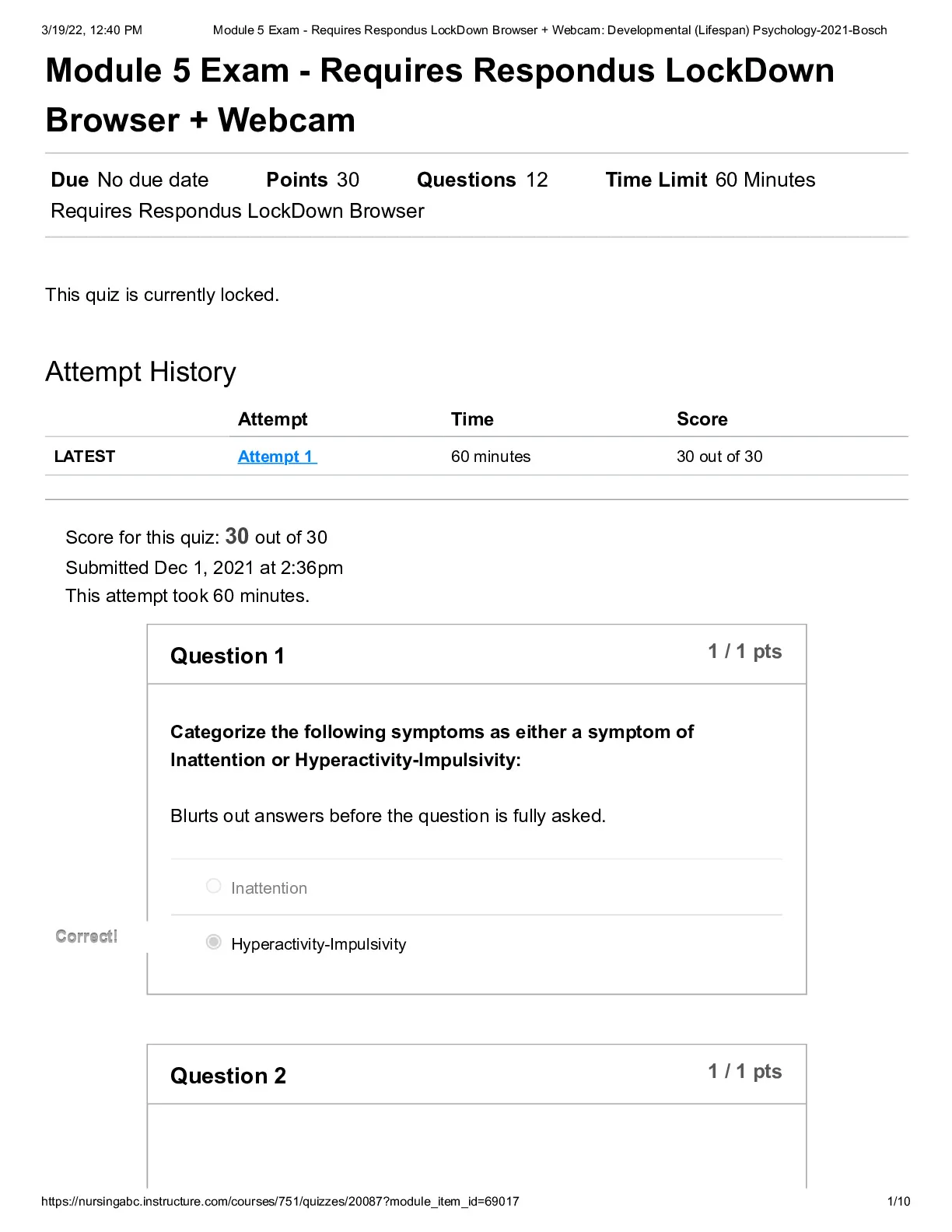Screen dimensions: 952x1232
Task: Click the Inattention answer label
Action: click(269, 888)
